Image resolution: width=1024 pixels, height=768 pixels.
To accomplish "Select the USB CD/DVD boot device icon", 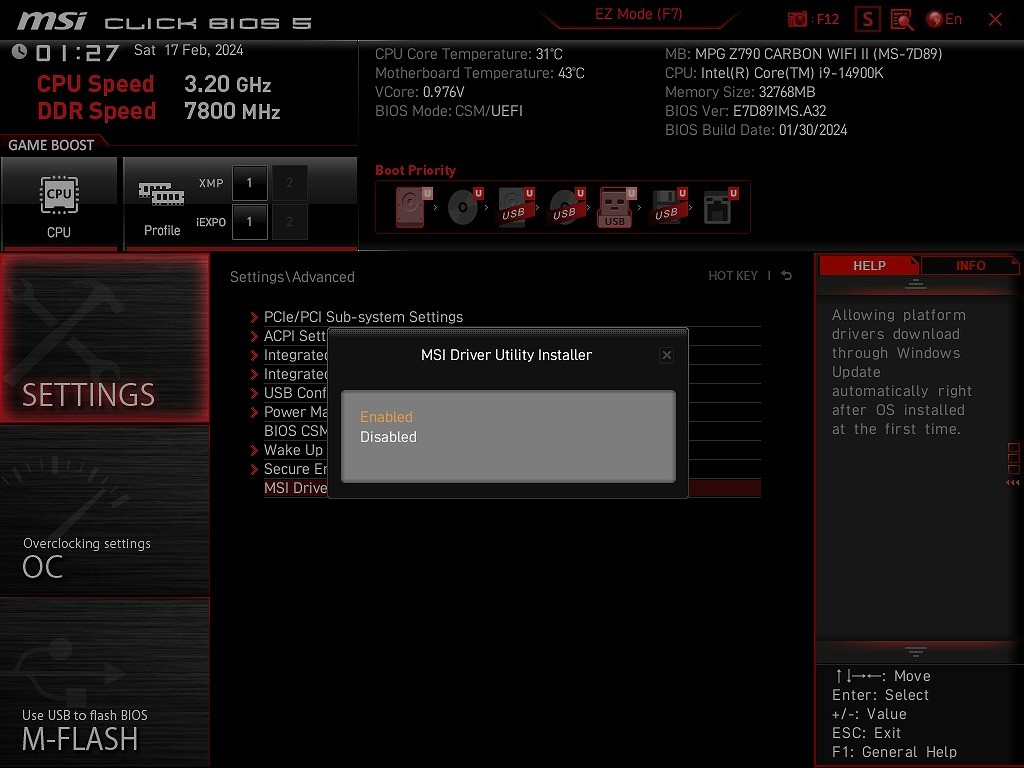I will pyautogui.click(x=567, y=207).
